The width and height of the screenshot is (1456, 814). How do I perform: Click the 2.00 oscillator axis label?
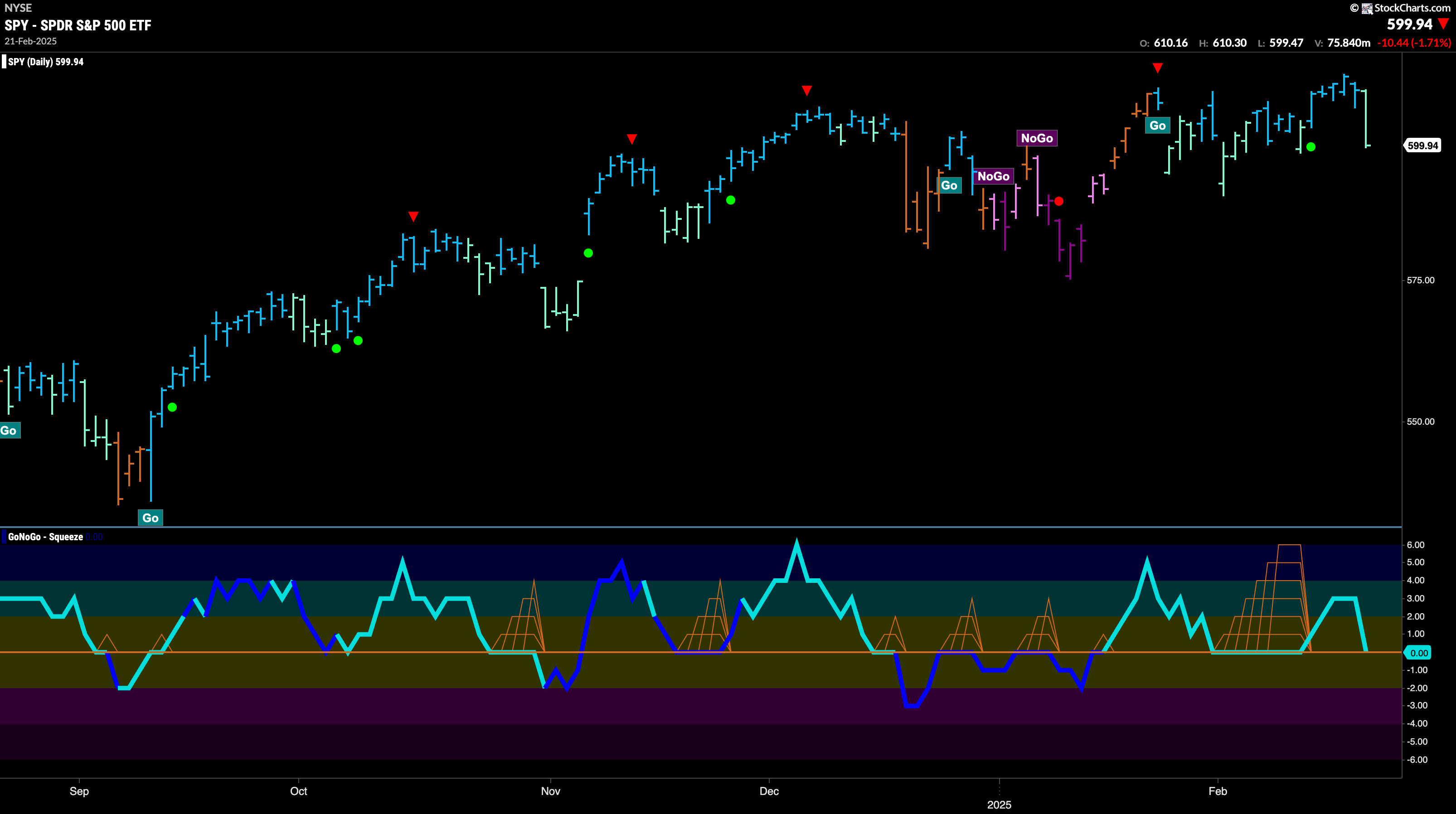pos(1416,617)
